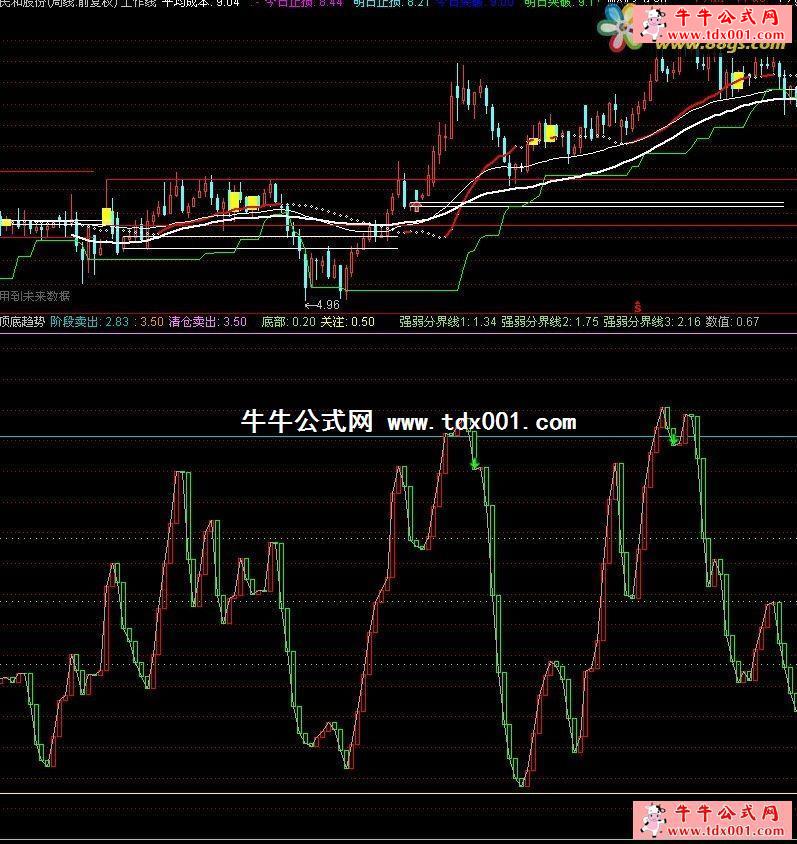Click the small red marker above indicator header
This screenshot has height=844, width=797.
coord(637,304)
